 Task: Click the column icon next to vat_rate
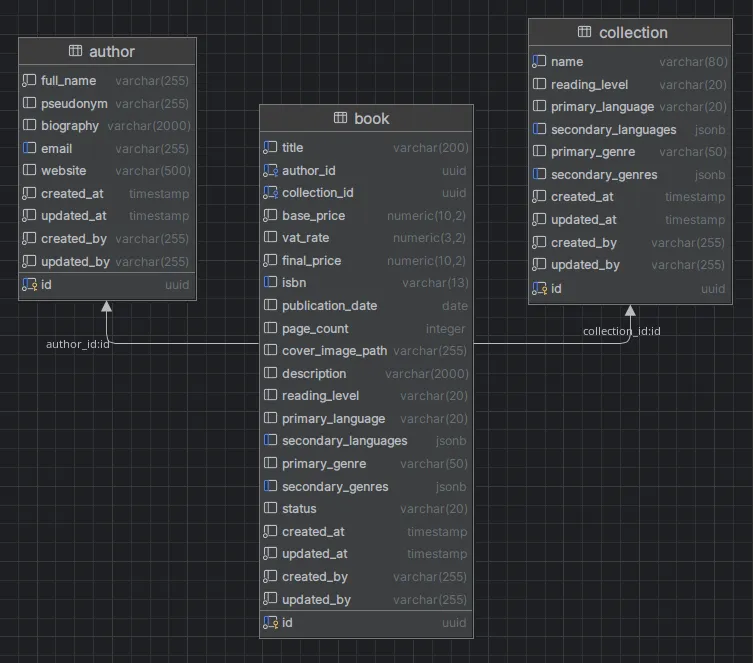tap(270, 237)
